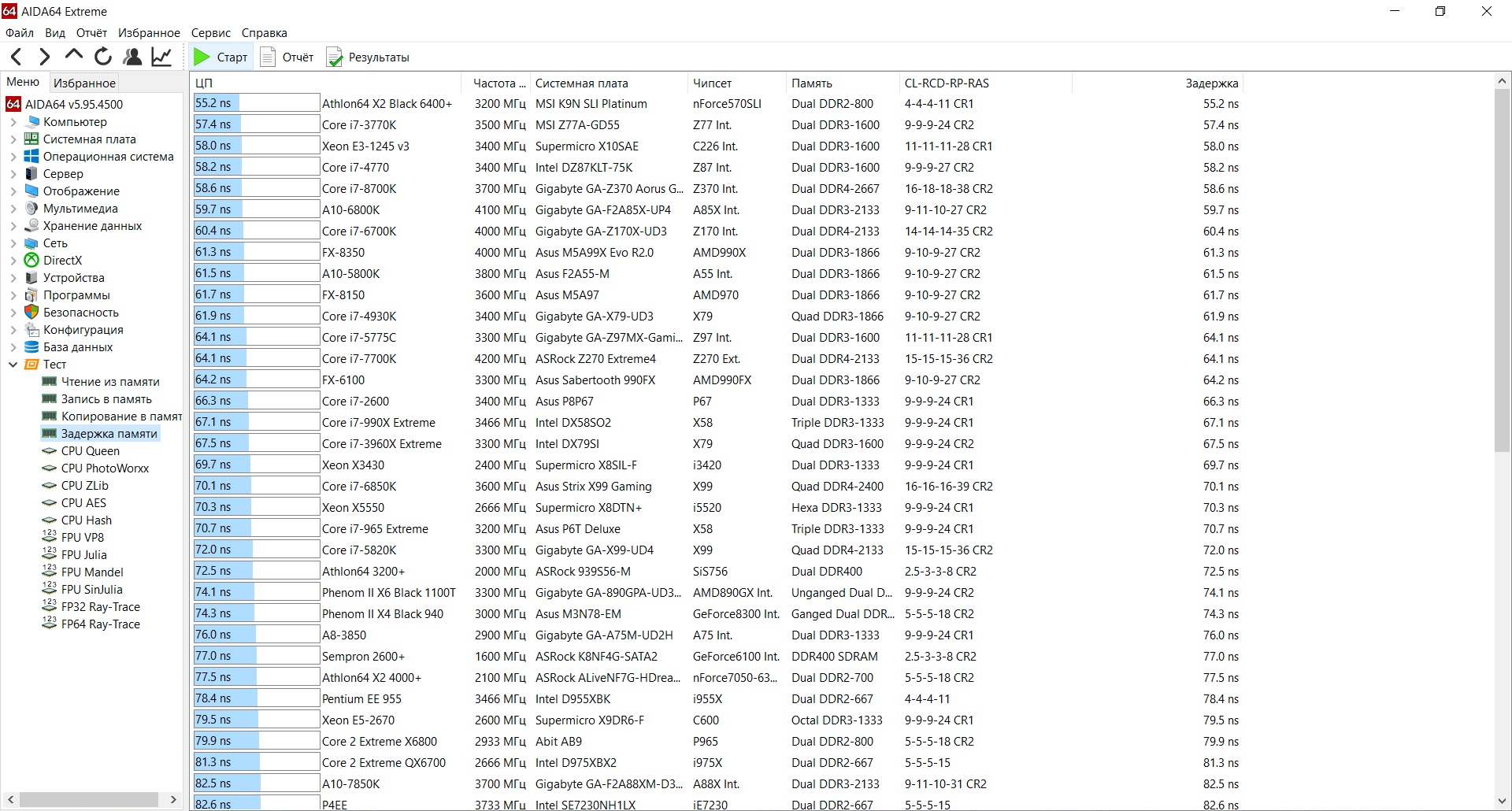Sort by the Частота column header
This screenshot has height=811, width=1512.
pos(496,83)
